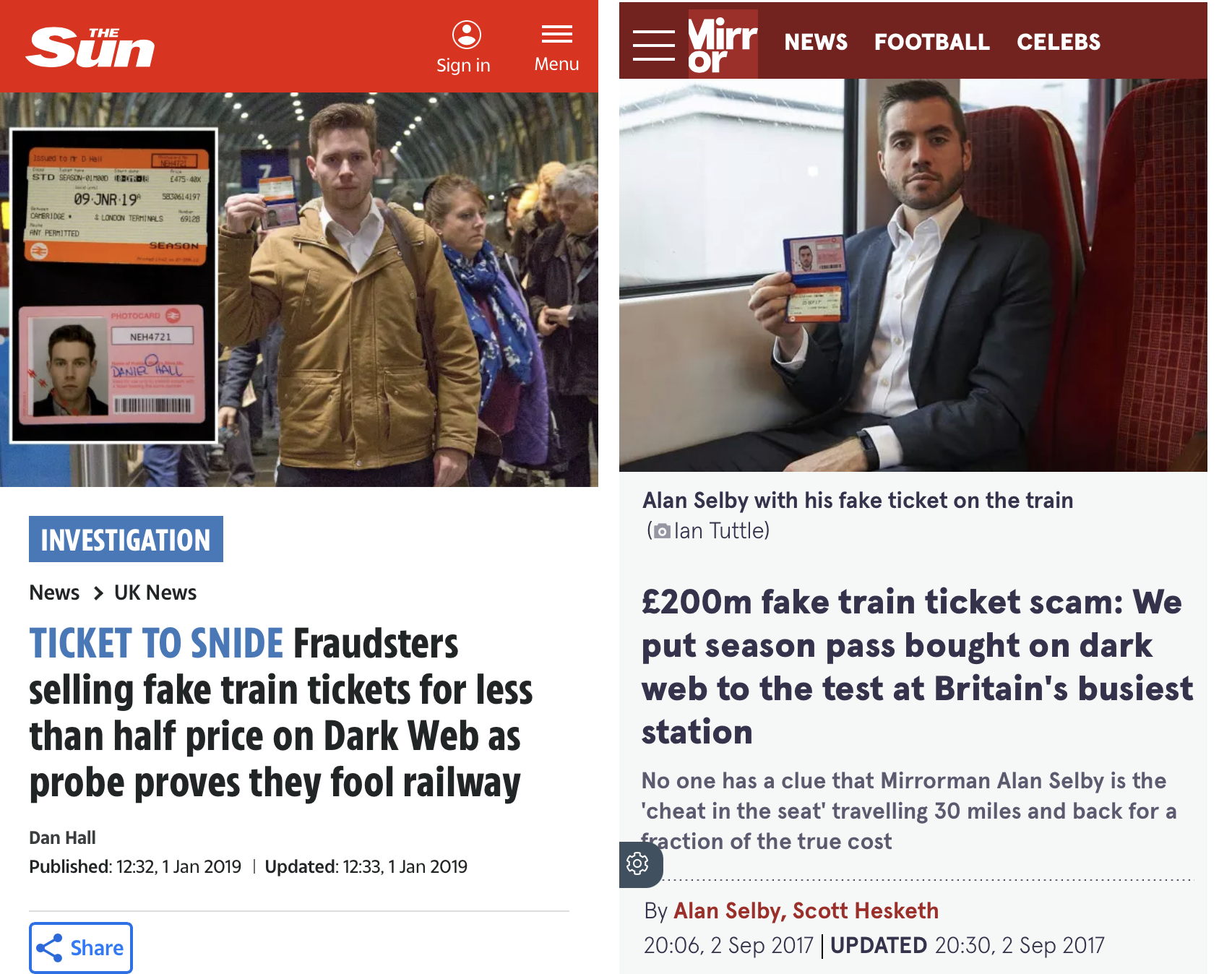The image size is (1232, 974).
Task: Click the Mirror logo
Action: click(722, 45)
